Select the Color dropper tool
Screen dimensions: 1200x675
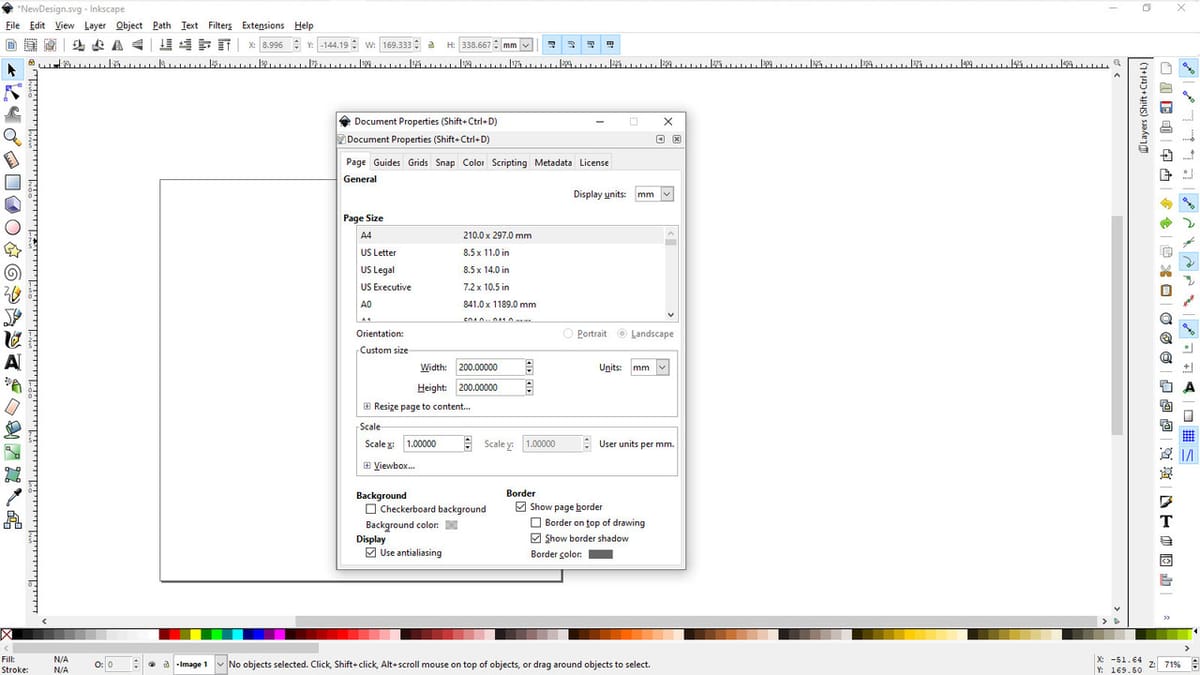click(x=12, y=497)
